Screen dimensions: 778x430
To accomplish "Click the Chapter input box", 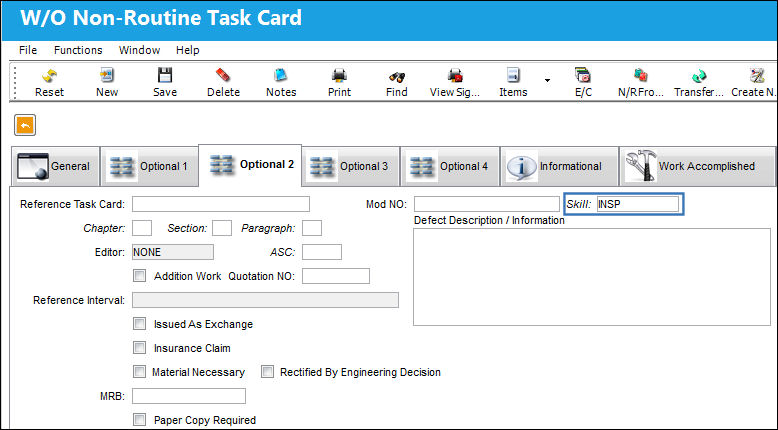I will coord(142,228).
